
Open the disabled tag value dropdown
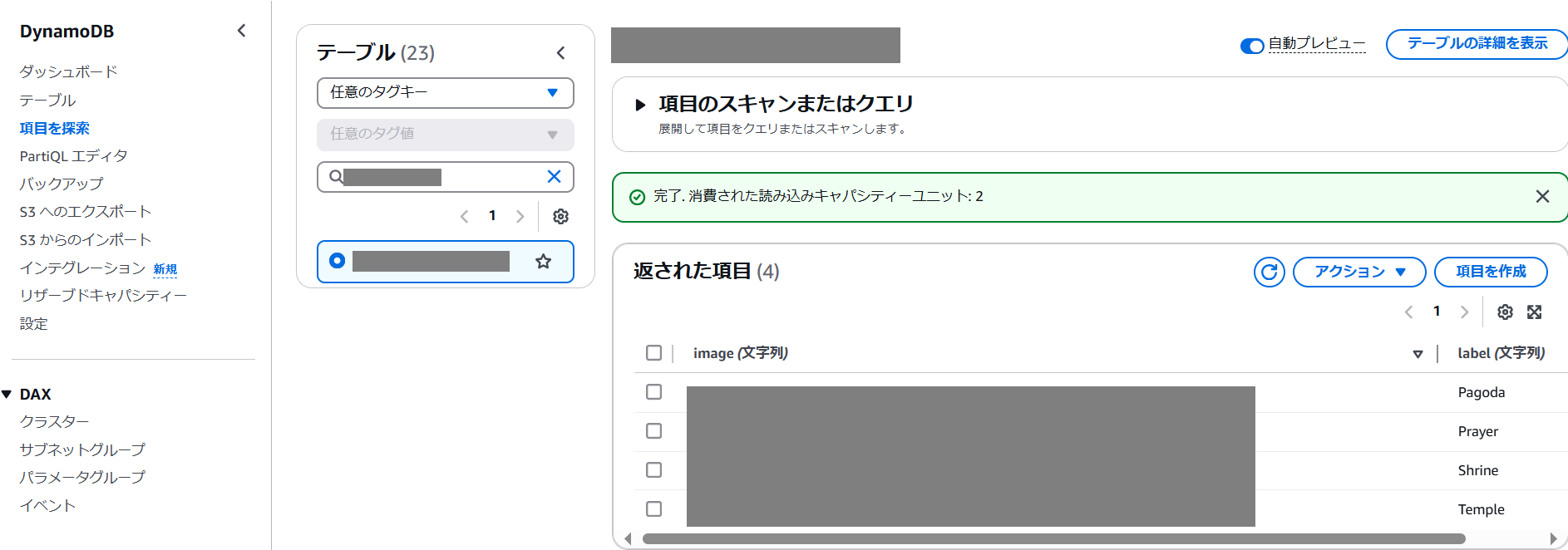pyautogui.click(x=446, y=135)
